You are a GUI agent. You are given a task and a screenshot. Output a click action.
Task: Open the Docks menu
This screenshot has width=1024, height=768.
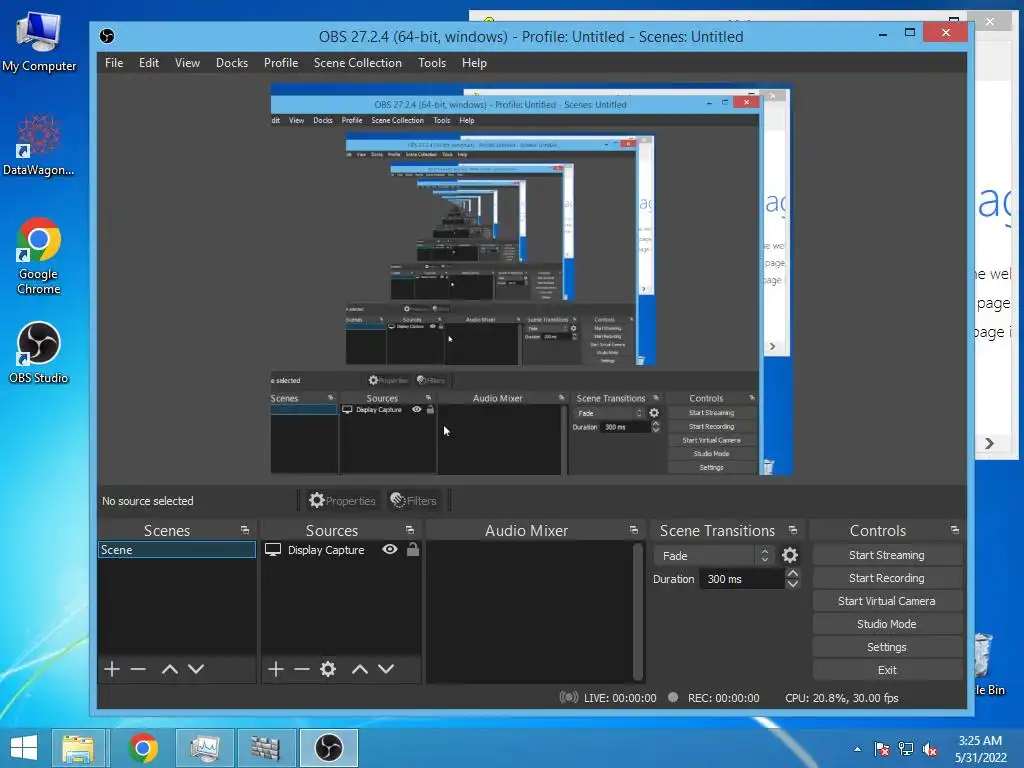click(232, 63)
